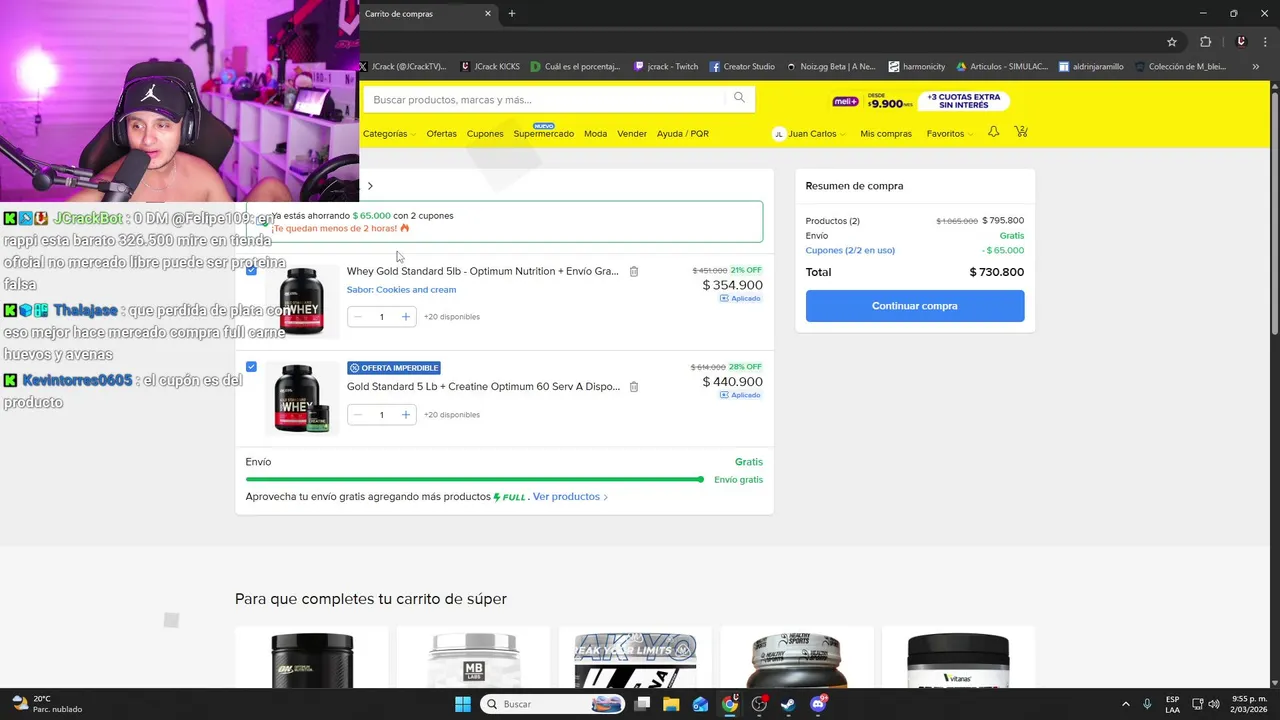Click the page vertical scrollbar

tap(1275, 212)
